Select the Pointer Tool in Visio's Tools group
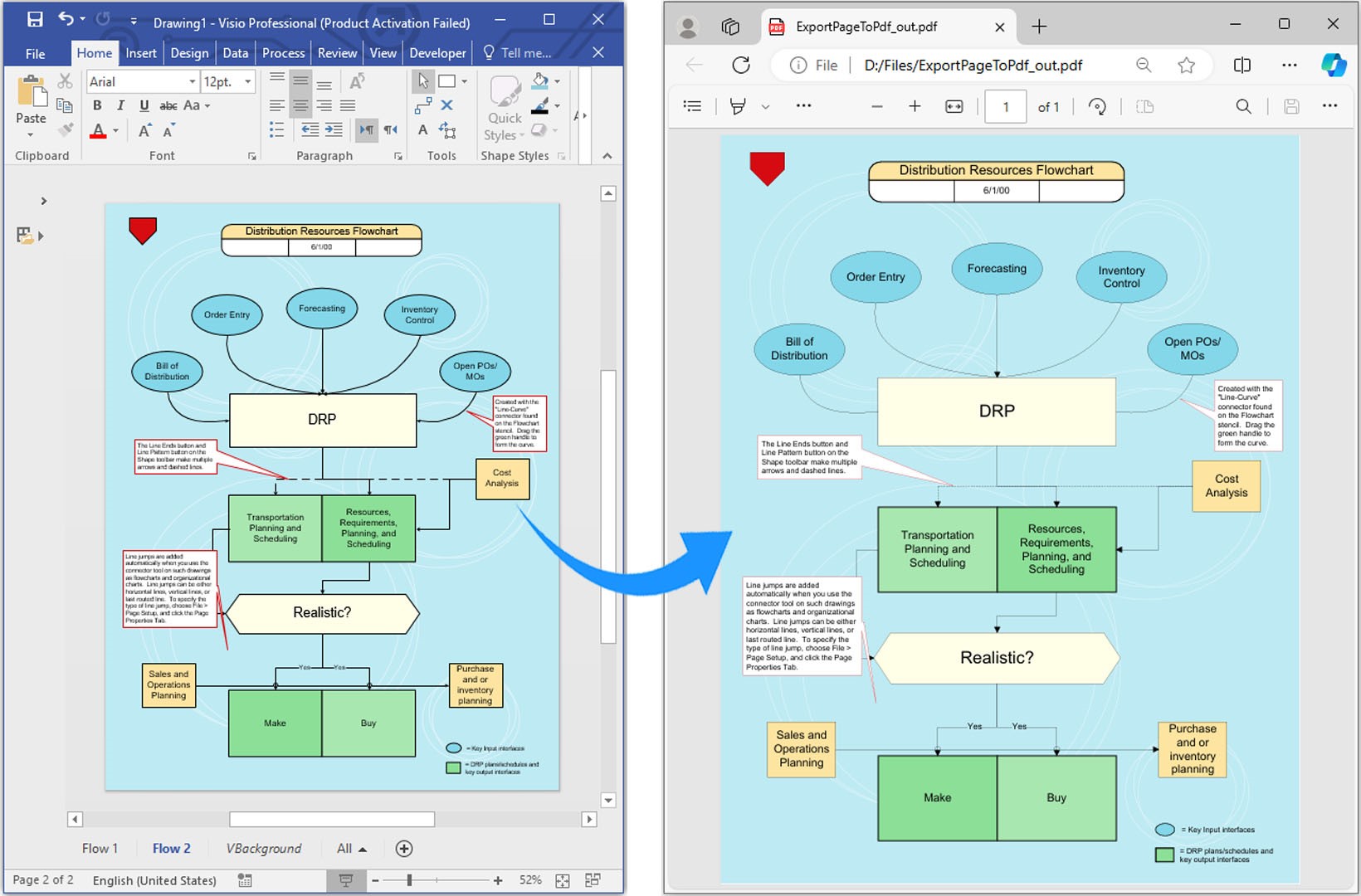Screen dimensions: 1361x896 (424, 81)
